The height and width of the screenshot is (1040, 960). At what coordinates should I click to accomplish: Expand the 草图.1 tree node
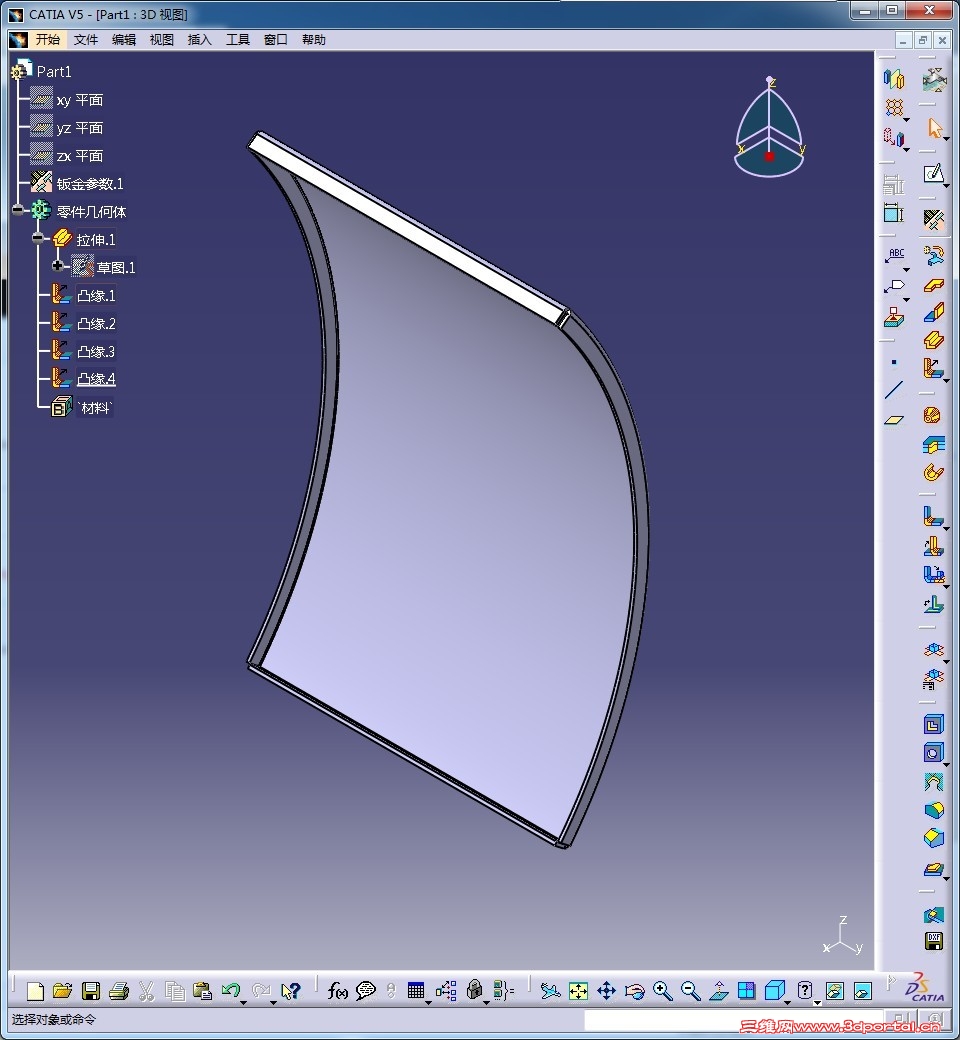click(58, 266)
